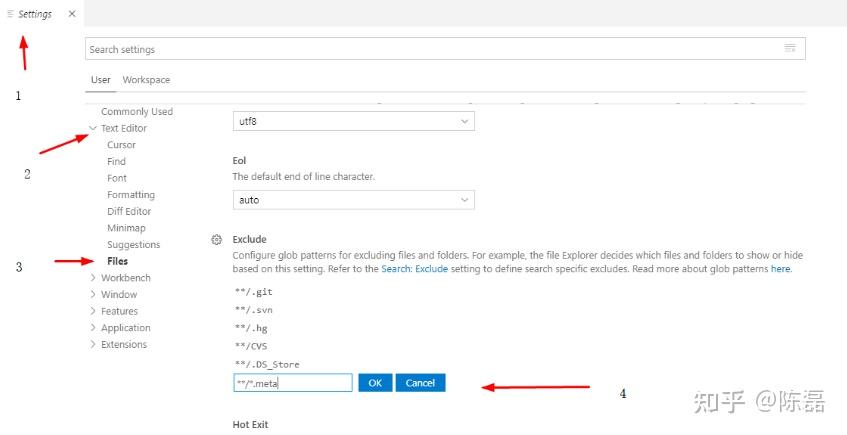Expand the Application section

coord(93,328)
